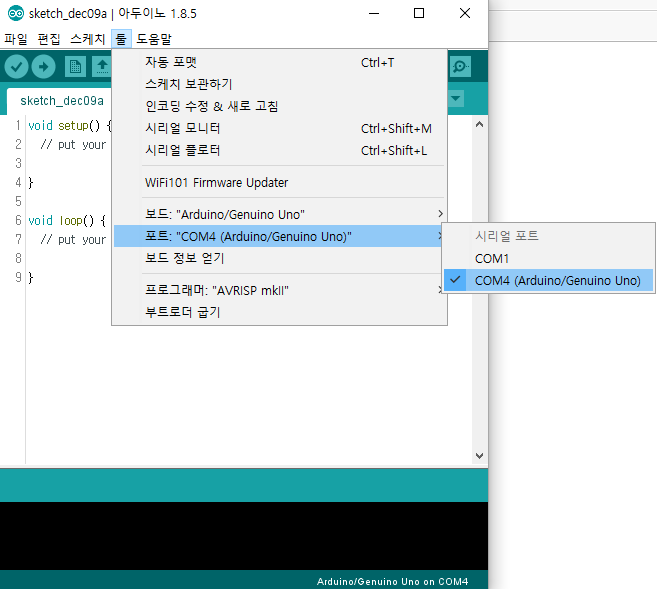657x589 pixels.
Task: Click status text 'Arduino/Genuino Uno on COM4'
Action: pyautogui.click(x=392, y=581)
